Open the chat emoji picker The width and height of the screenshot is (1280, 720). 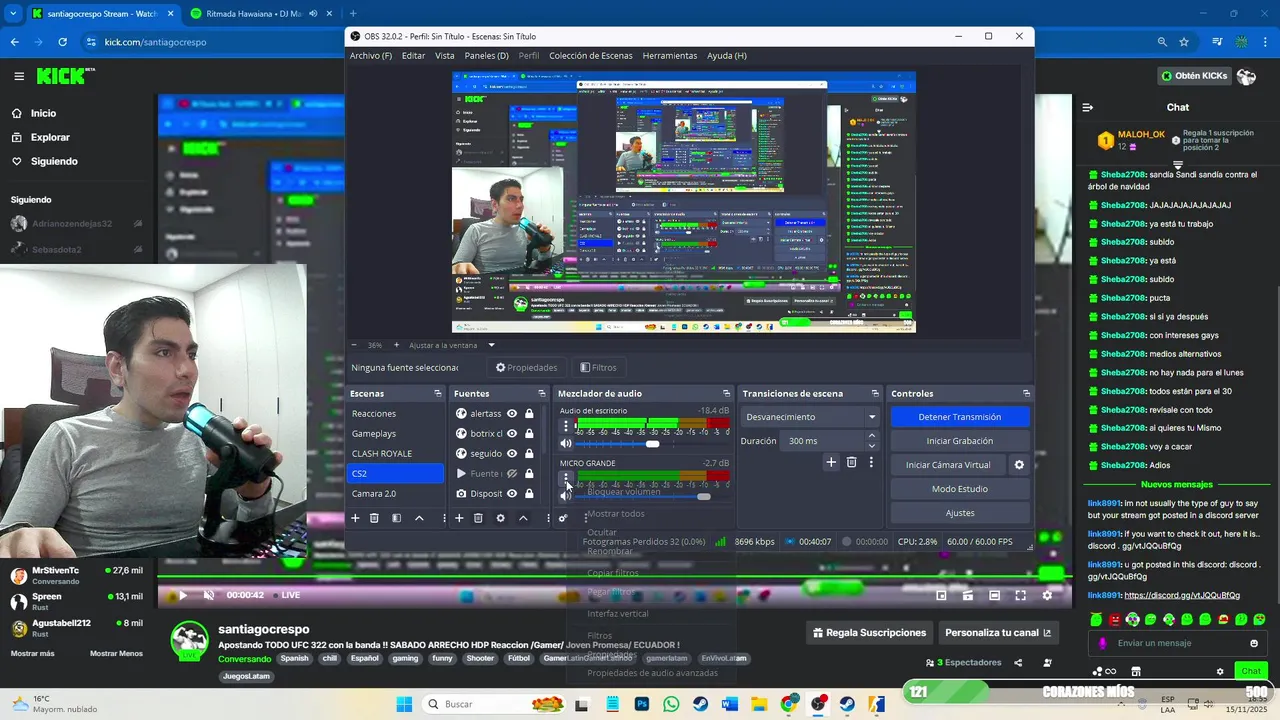click(1254, 643)
